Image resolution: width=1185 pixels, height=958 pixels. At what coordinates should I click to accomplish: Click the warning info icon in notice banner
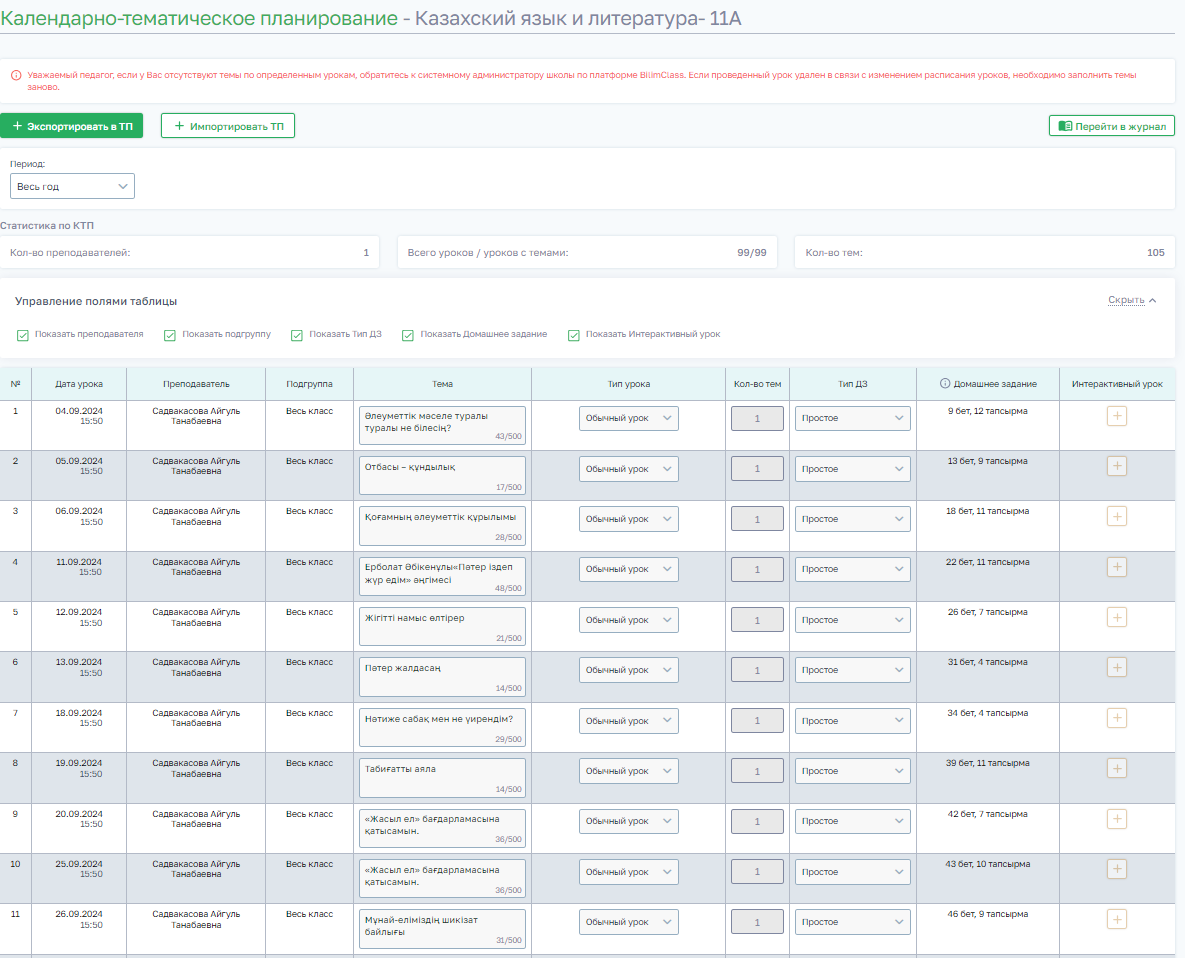pyautogui.click(x=16, y=75)
